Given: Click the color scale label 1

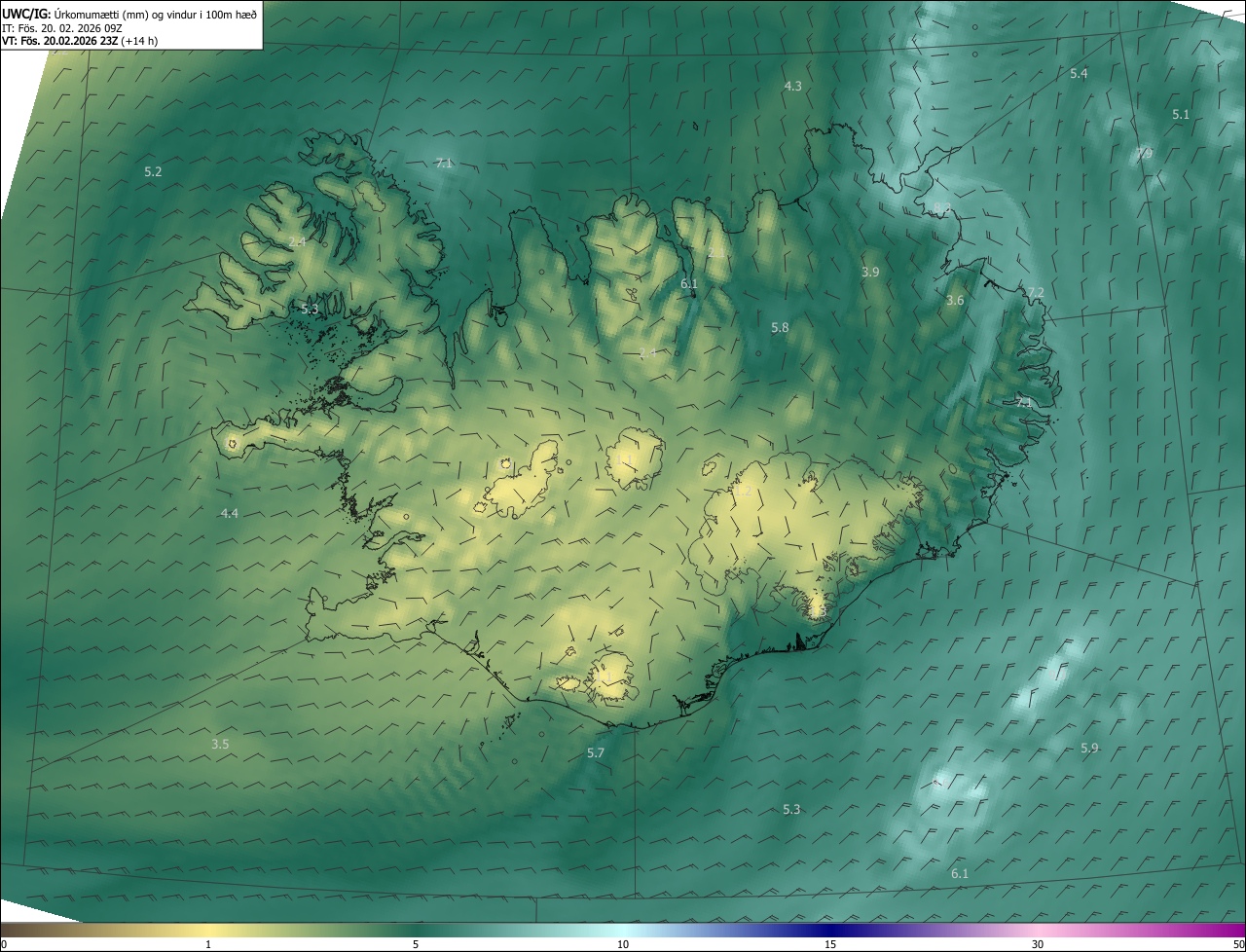Looking at the screenshot, I should [208, 944].
